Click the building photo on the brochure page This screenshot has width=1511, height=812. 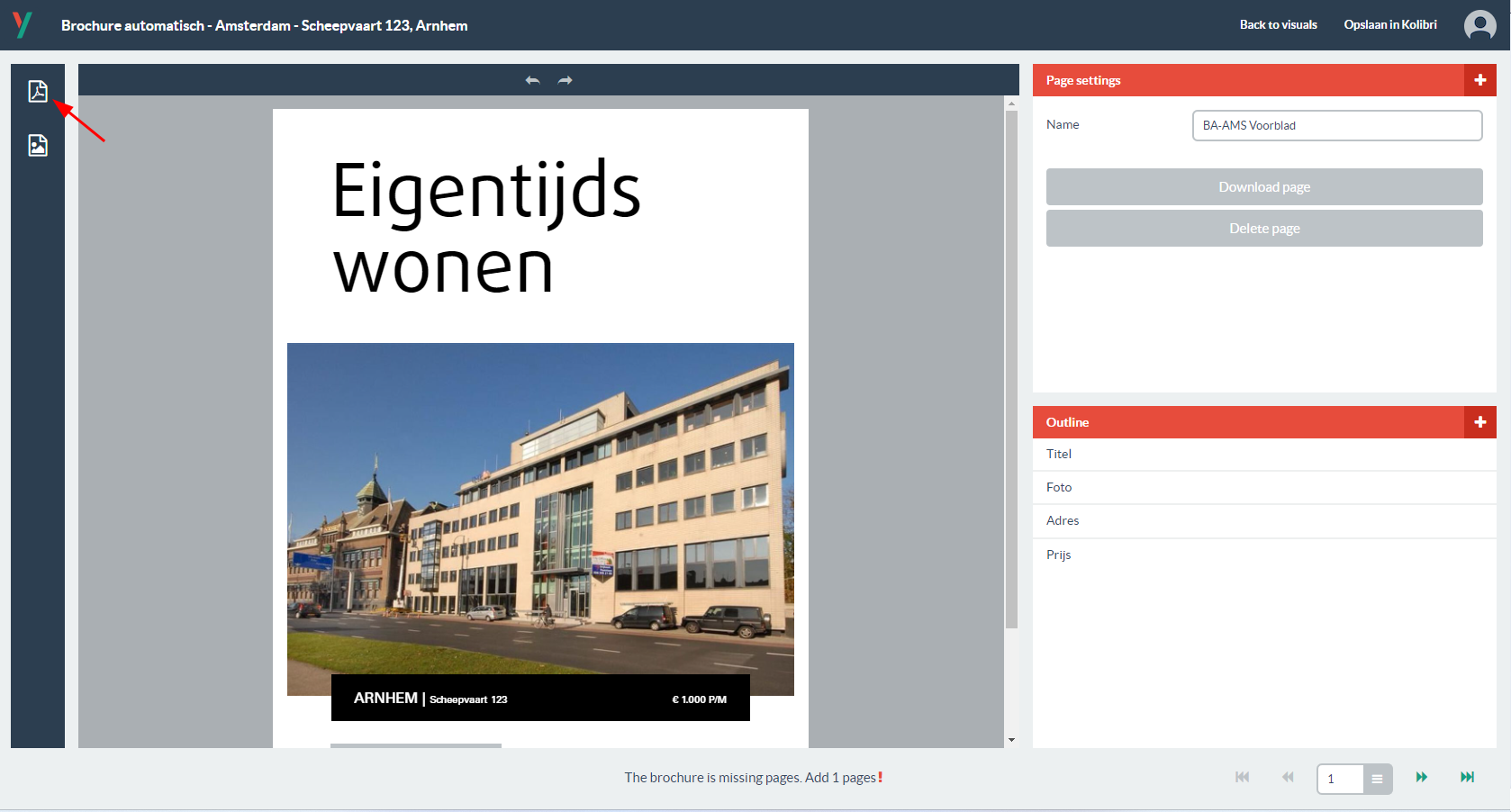click(x=540, y=519)
